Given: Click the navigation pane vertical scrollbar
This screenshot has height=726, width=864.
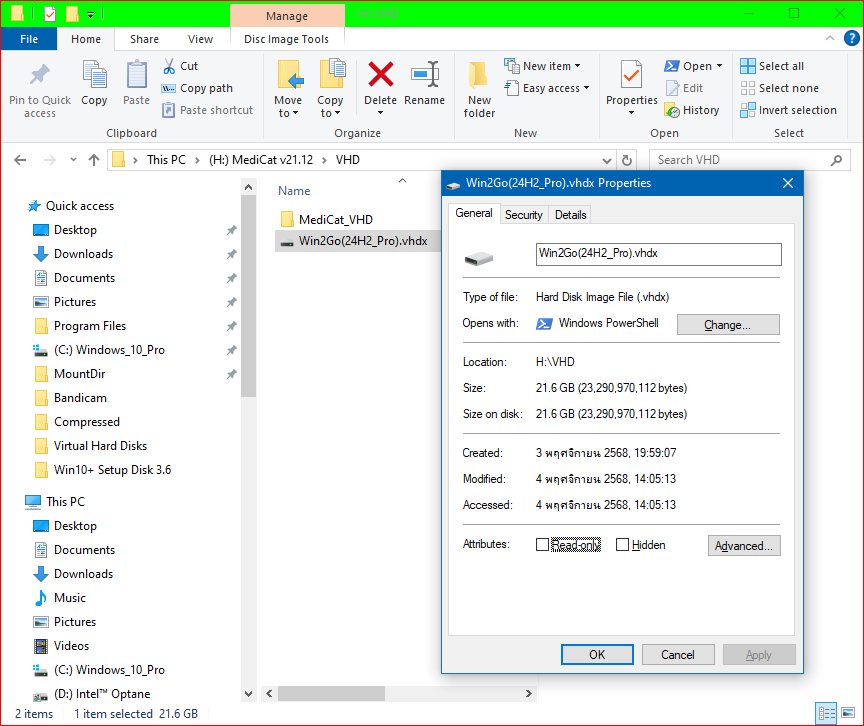Looking at the screenshot, I should [x=249, y=297].
